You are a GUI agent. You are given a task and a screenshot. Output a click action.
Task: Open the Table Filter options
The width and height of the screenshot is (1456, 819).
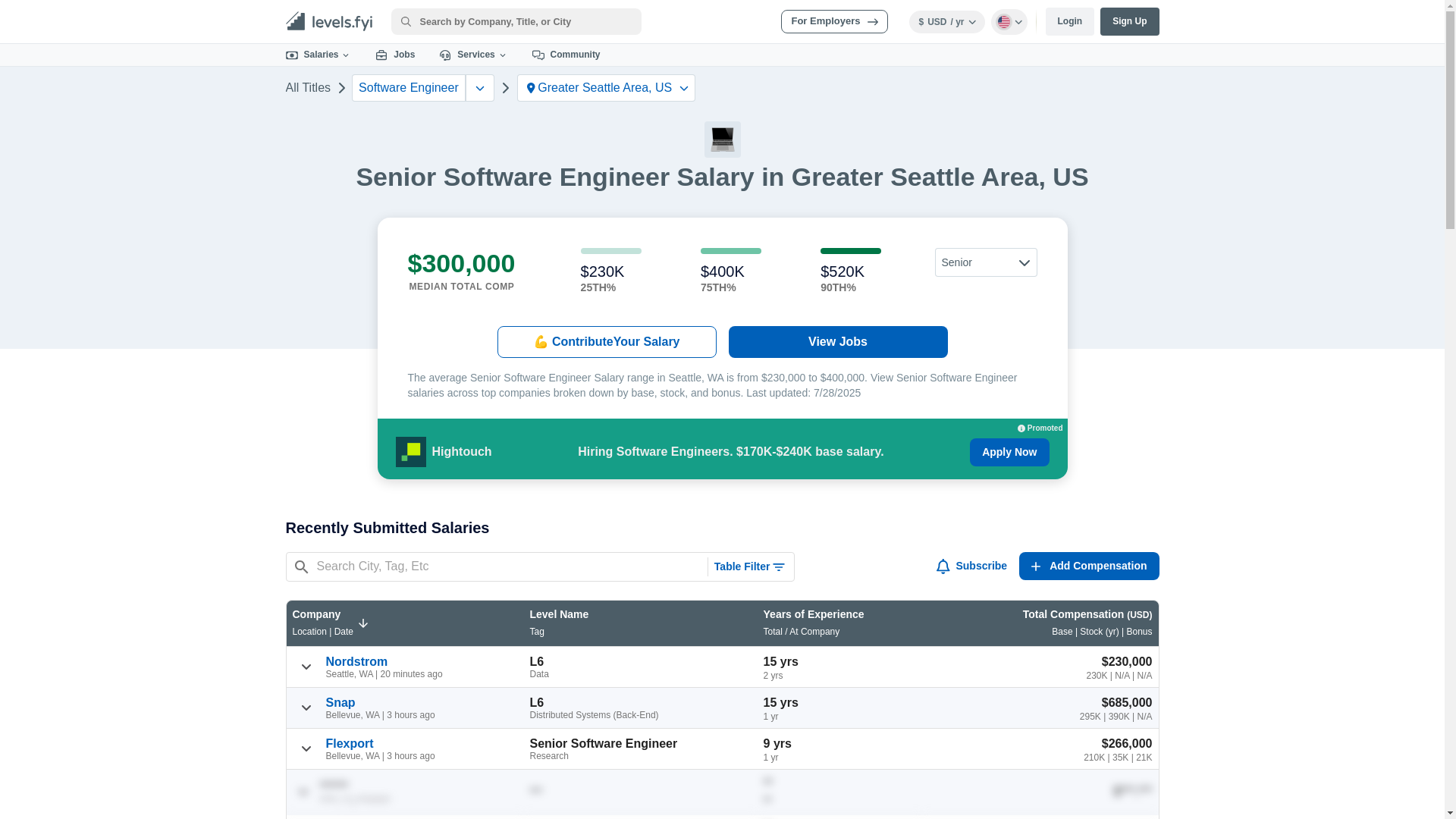click(x=750, y=566)
